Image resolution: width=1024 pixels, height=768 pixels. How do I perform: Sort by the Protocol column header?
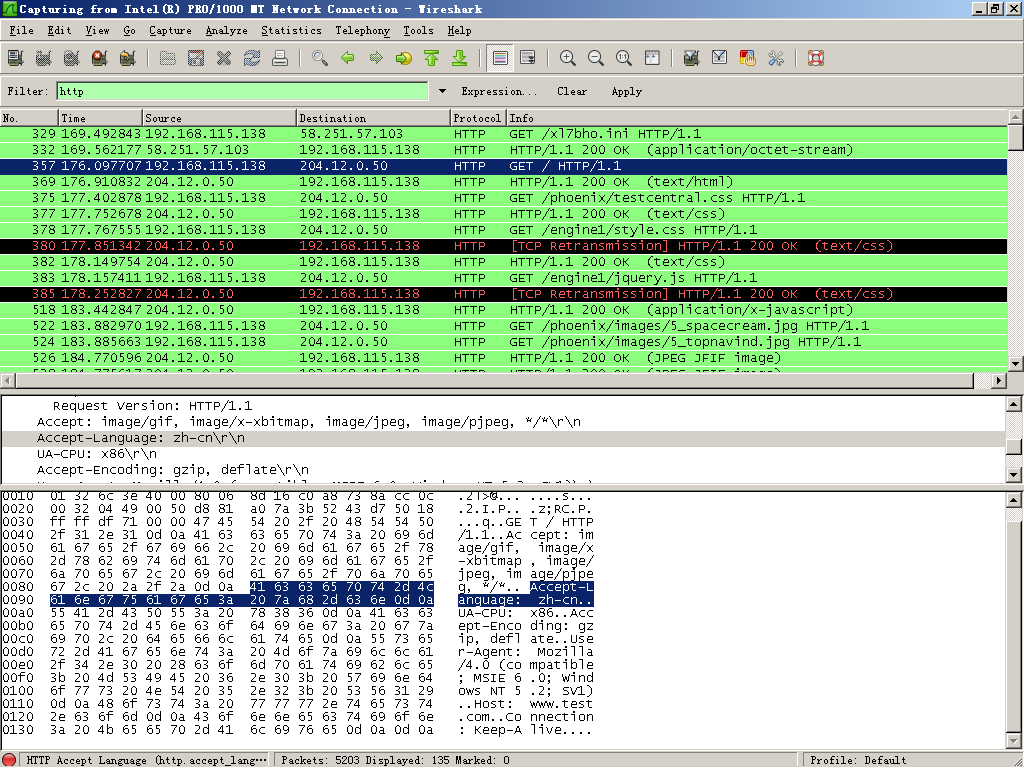[x=479, y=118]
